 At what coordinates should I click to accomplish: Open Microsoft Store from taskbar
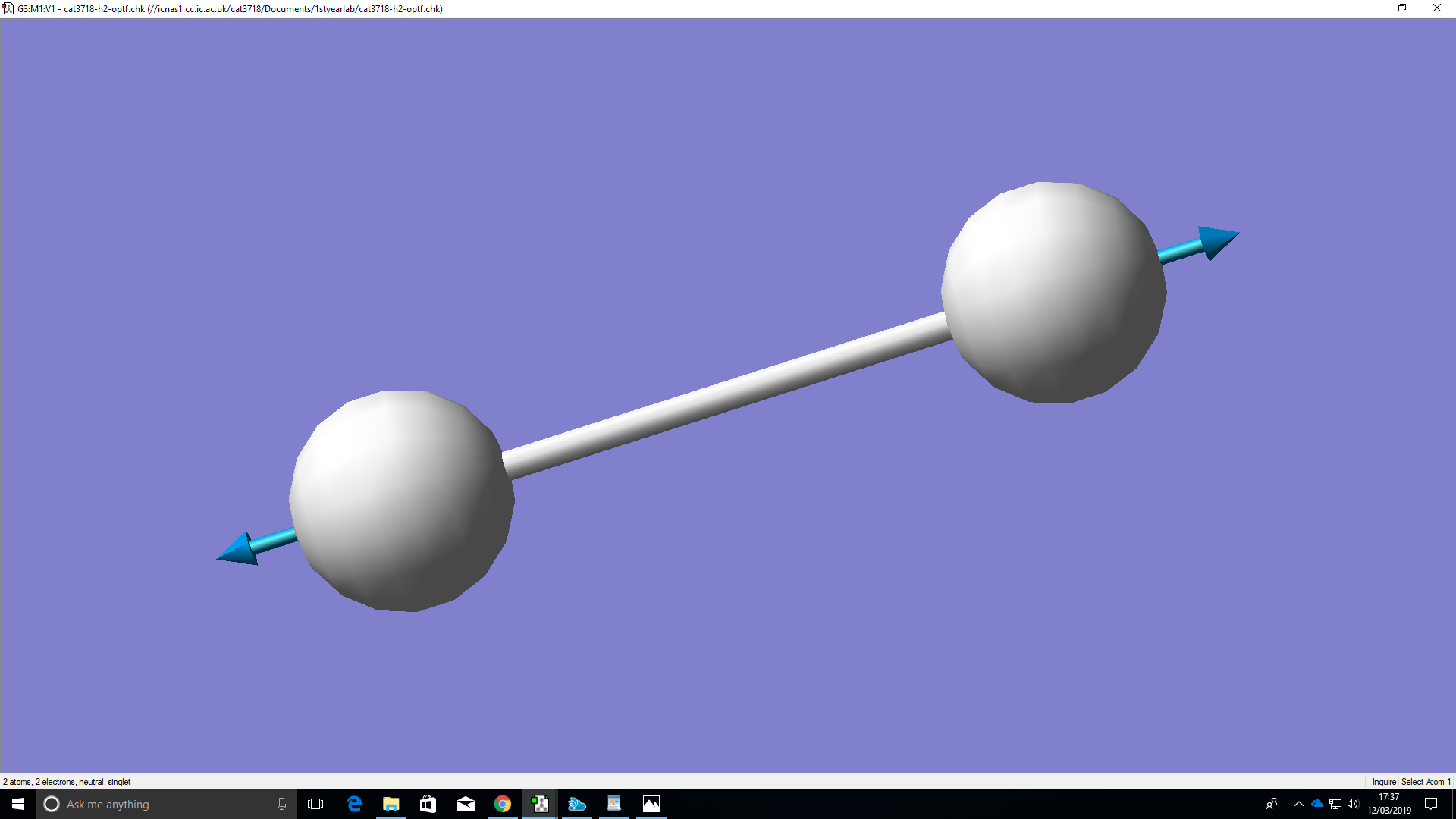point(428,804)
